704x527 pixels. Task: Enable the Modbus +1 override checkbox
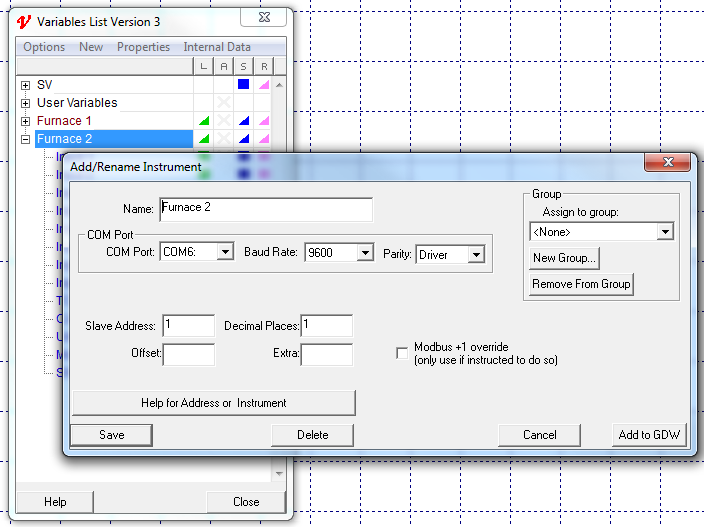(x=402, y=353)
